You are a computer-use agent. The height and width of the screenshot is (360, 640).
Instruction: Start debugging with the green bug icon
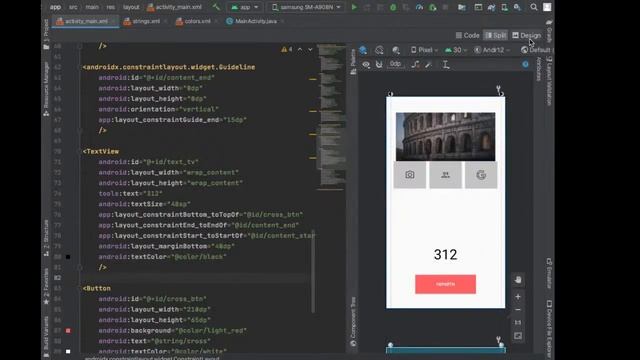(x=393, y=7)
